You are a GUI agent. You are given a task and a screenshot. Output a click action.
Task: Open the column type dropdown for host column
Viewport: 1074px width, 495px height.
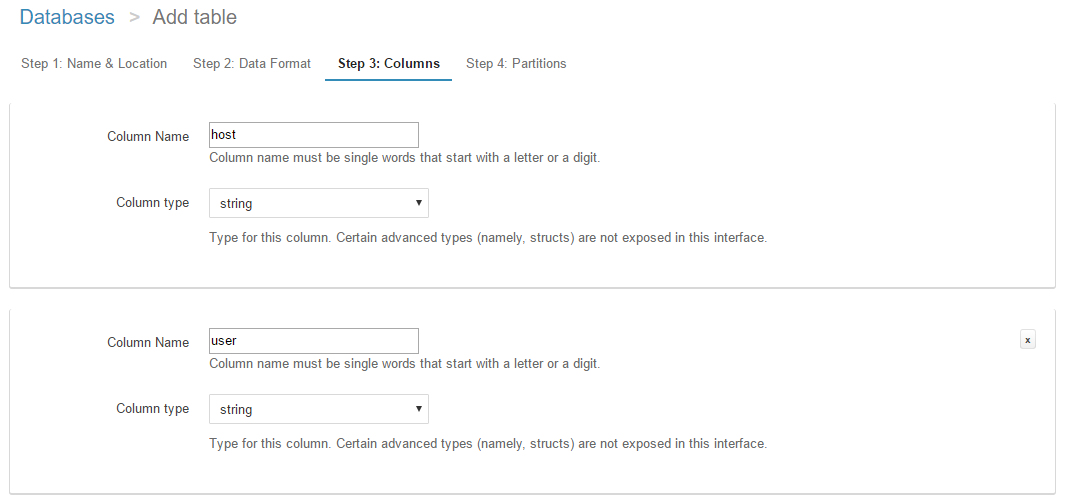coord(319,203)
